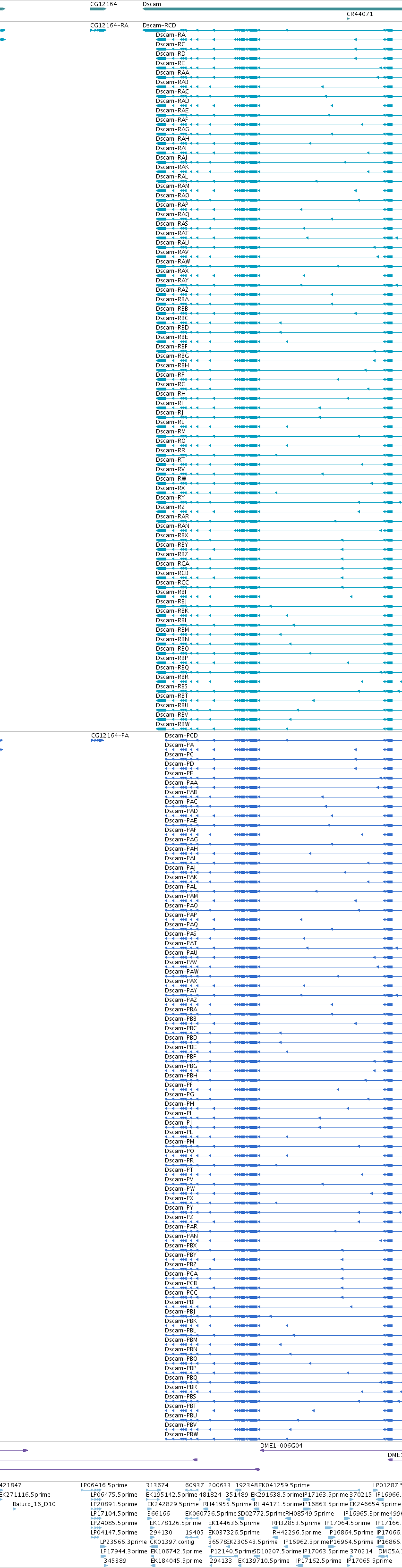Click transcript label Dscam-RL
This screenshot has height=1568, width=402.
click(170, 422)
